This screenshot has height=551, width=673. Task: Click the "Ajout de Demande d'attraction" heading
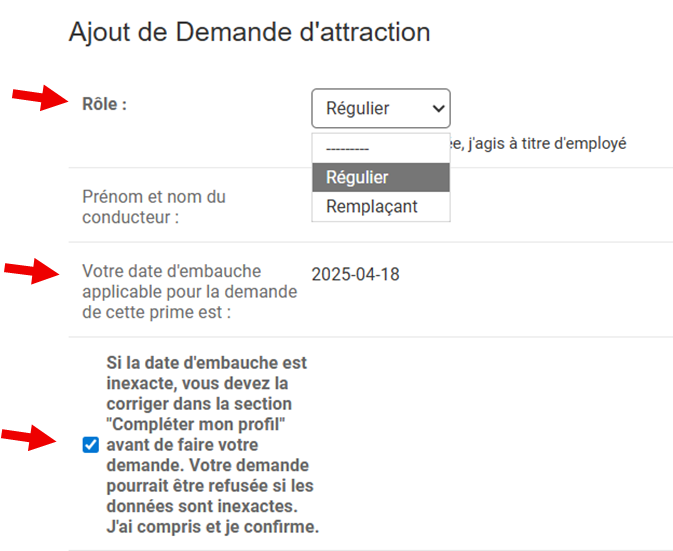point(249,32)
